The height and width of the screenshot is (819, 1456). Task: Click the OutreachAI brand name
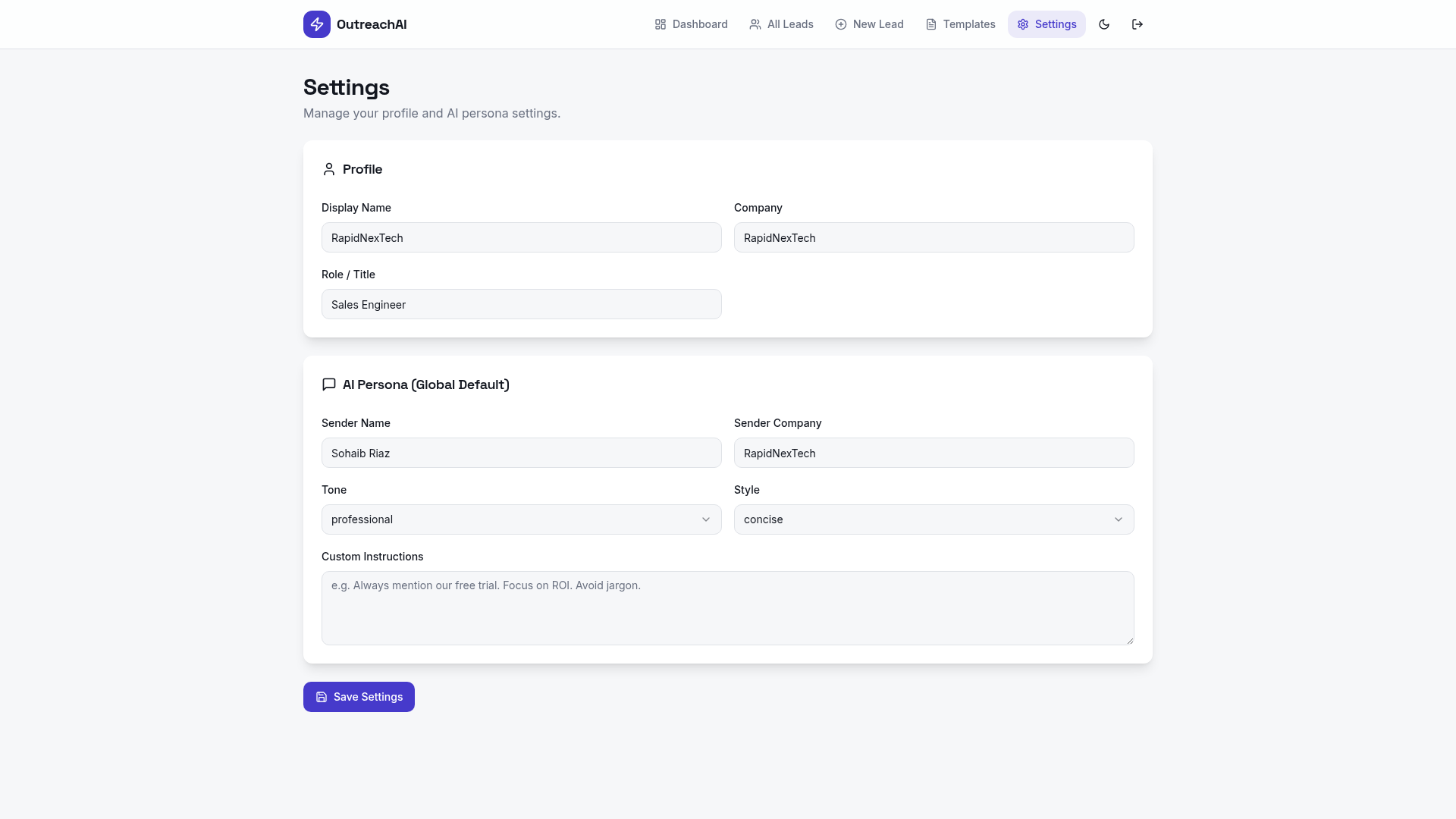pyautogui.click(x=372, y=24)
